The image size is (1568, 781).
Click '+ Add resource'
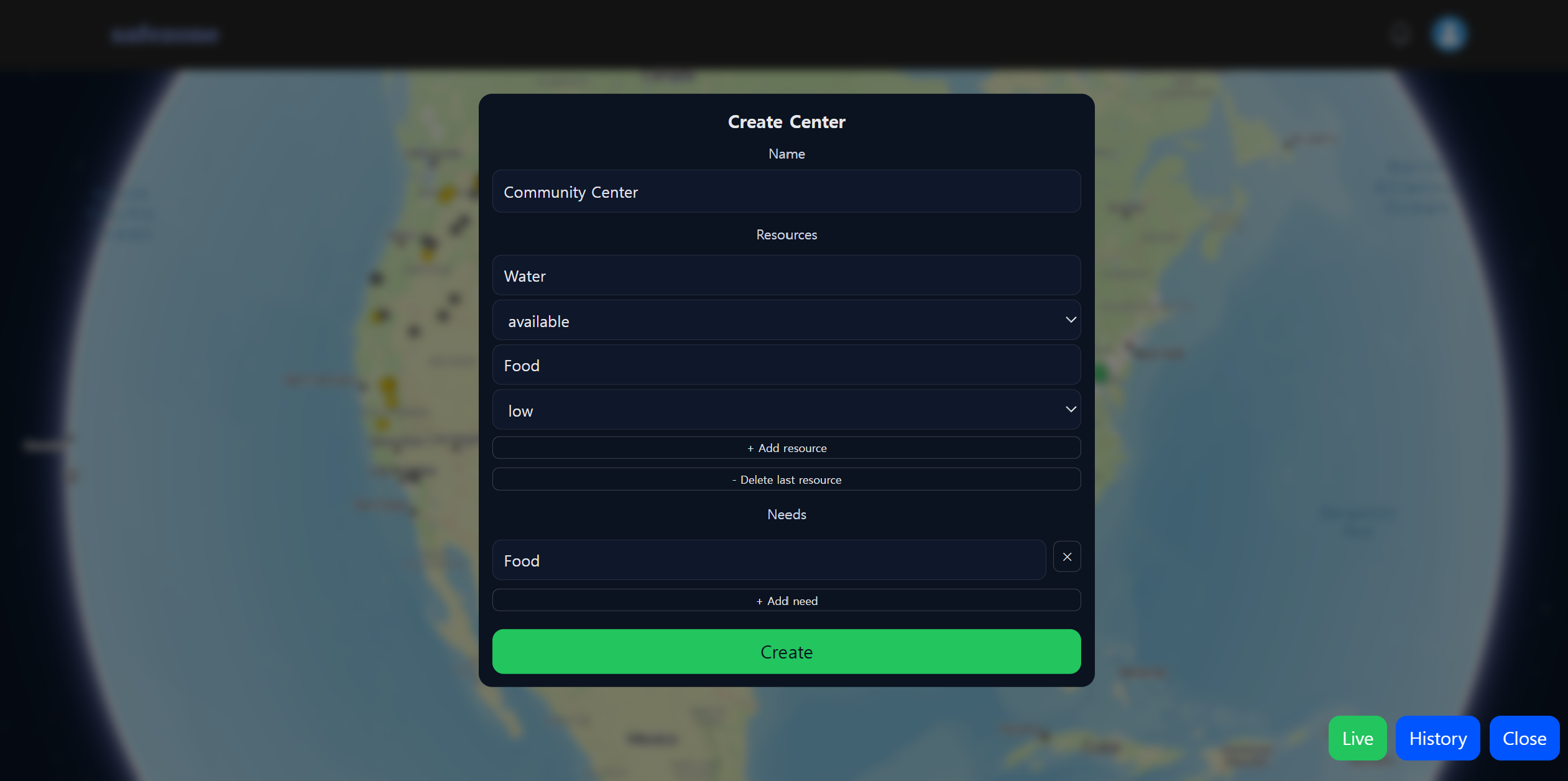click(x=786, y=448)
